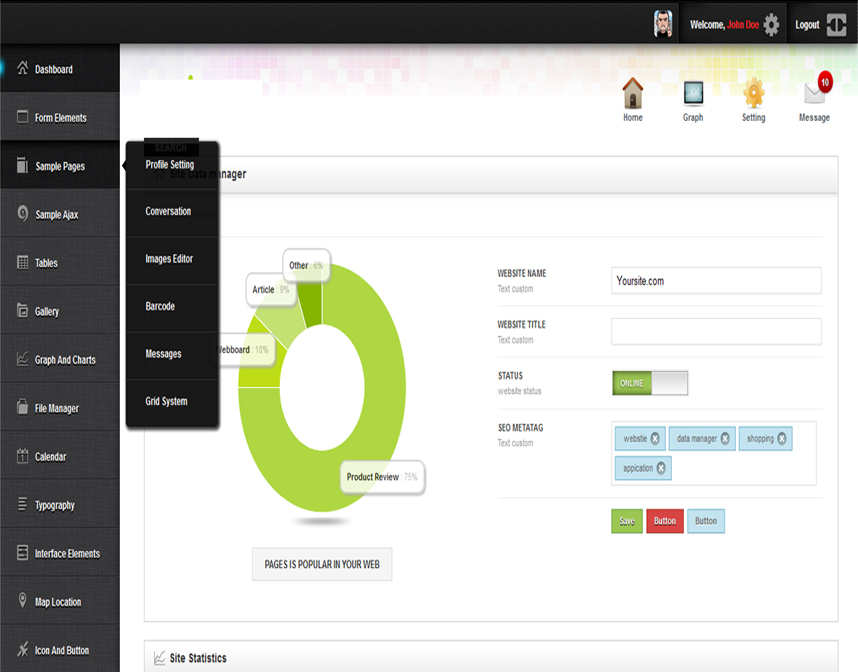The image size is (858, 672).
Task: Open Sample Ajax in the sidebar
Action: click(x=60, y=214)
